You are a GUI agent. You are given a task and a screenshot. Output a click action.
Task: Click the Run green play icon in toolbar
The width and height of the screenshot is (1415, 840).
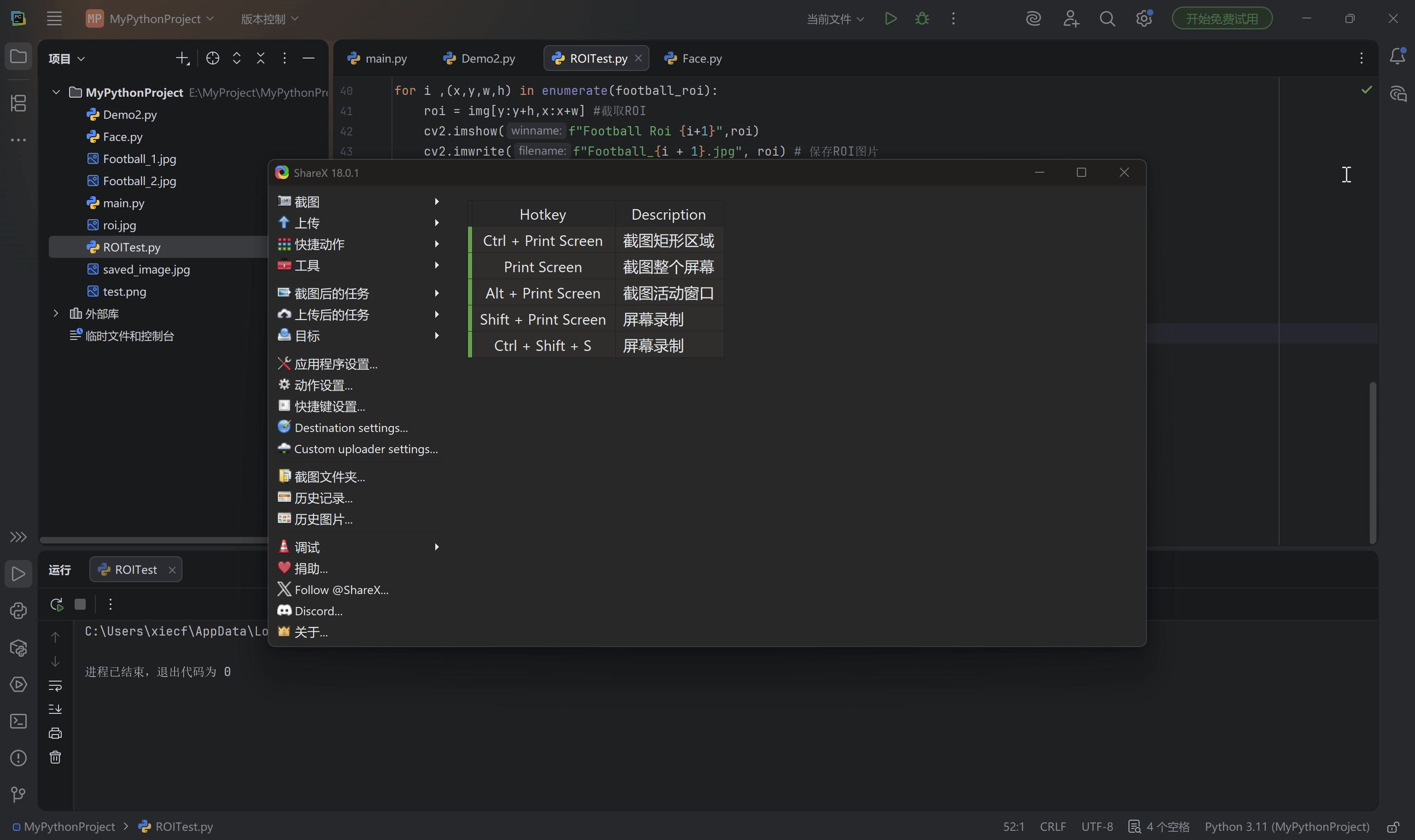click(x=890, y=19)
